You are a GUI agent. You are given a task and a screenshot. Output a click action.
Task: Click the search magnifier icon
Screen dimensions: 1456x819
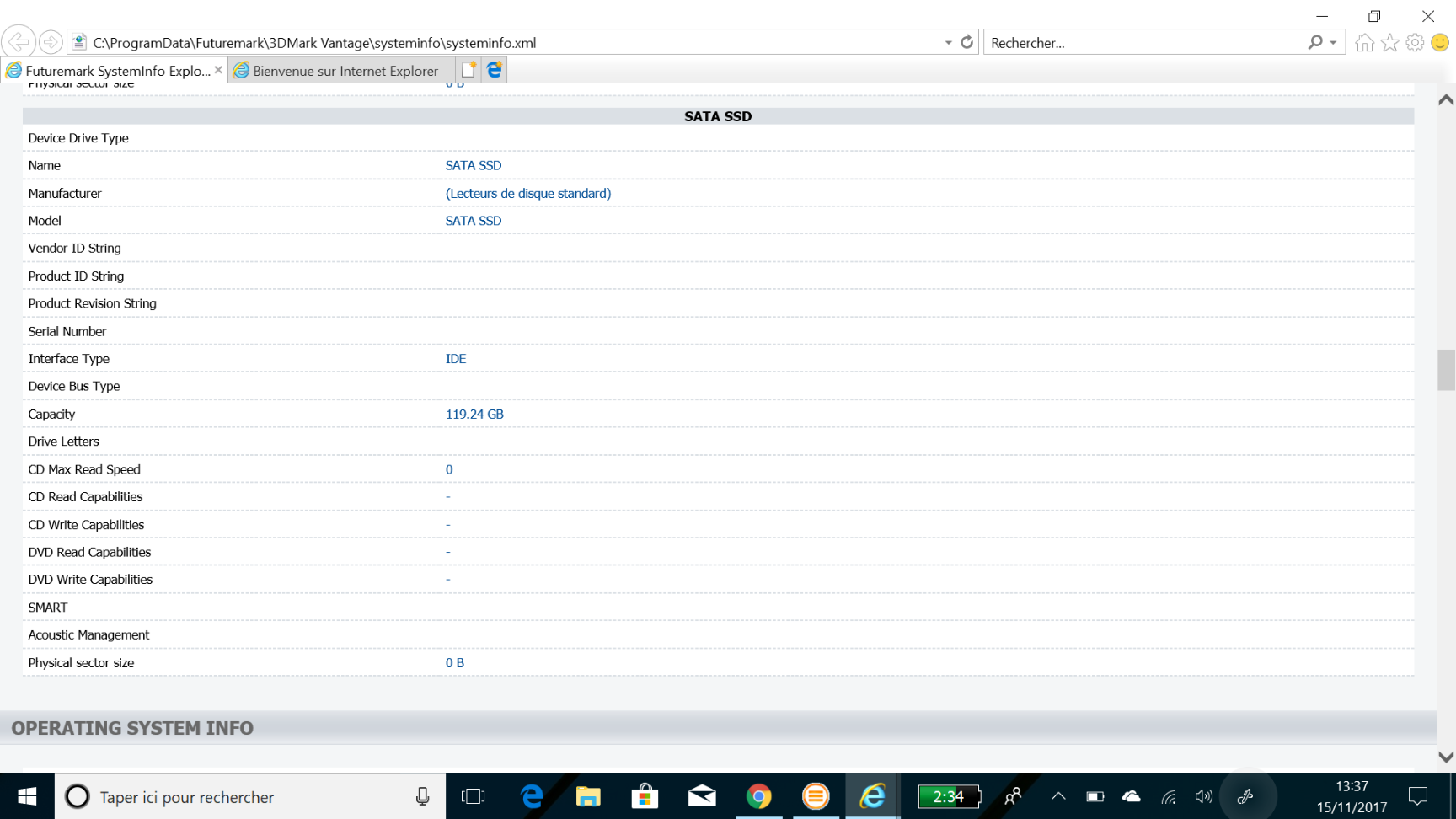[x=1314, y=42]
